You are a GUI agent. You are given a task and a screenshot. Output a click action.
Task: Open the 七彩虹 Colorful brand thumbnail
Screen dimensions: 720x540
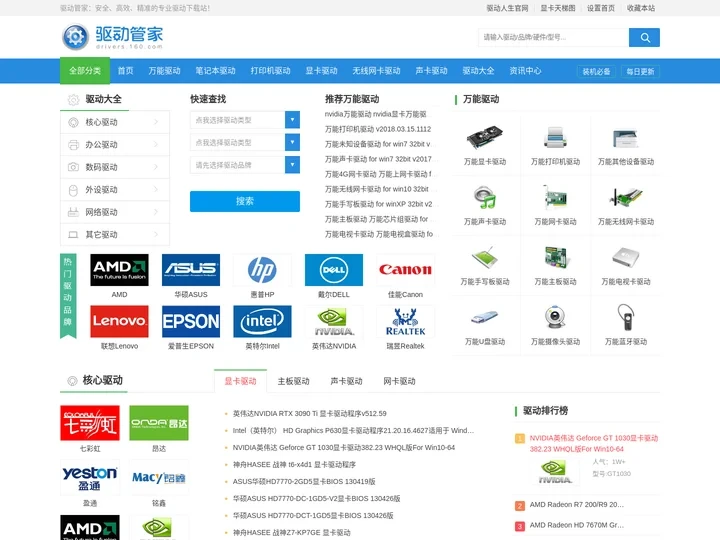tap(90, 423)
